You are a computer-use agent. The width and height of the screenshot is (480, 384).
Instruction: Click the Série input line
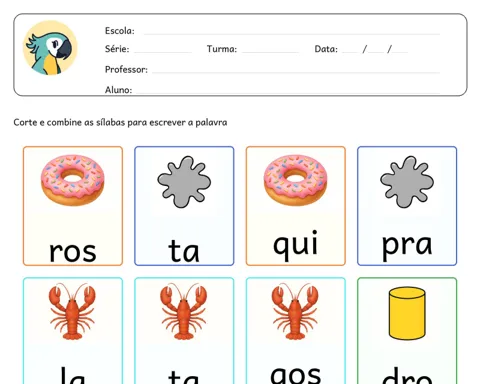163,50
